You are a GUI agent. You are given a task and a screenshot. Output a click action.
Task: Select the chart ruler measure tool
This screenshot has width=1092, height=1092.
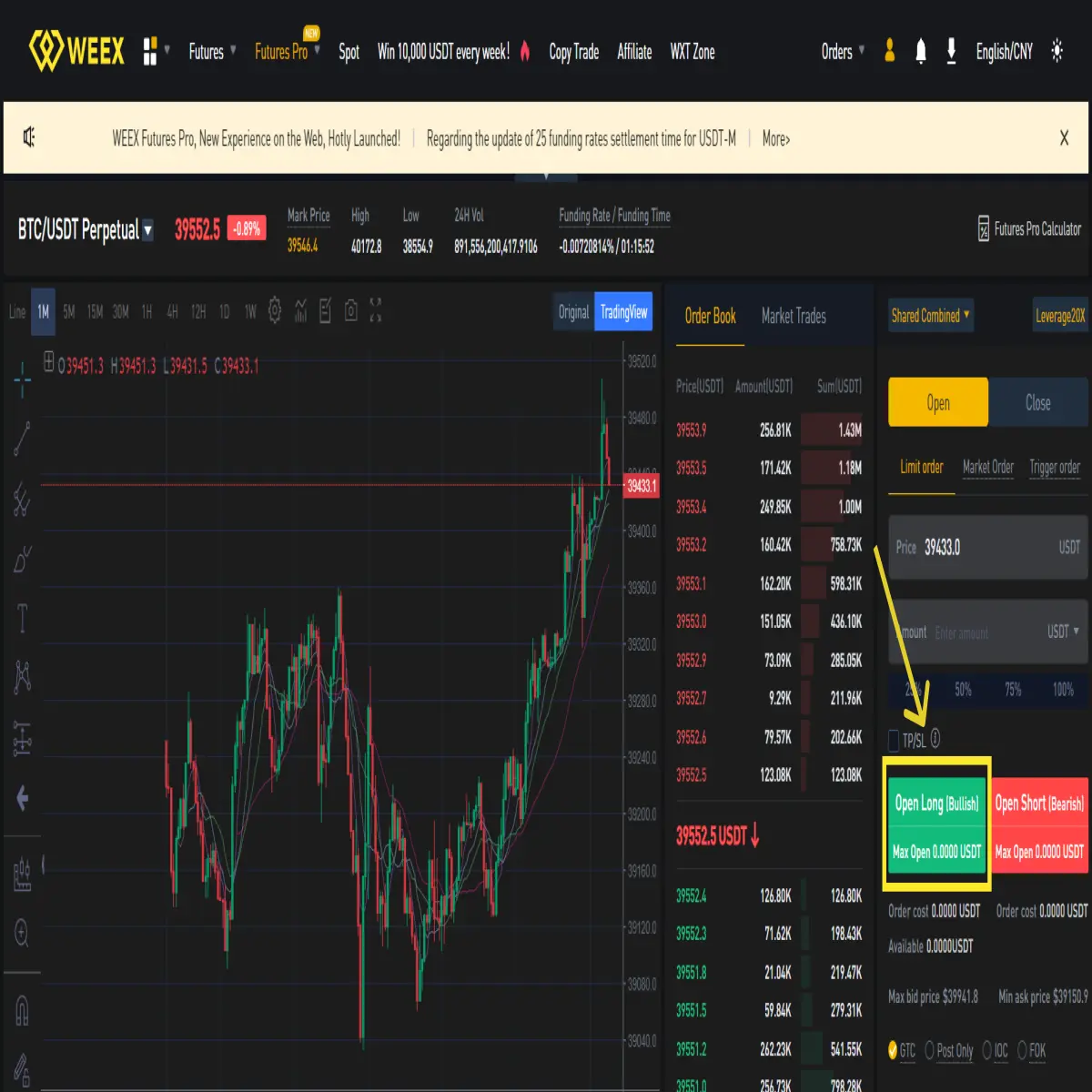point(23,875)
